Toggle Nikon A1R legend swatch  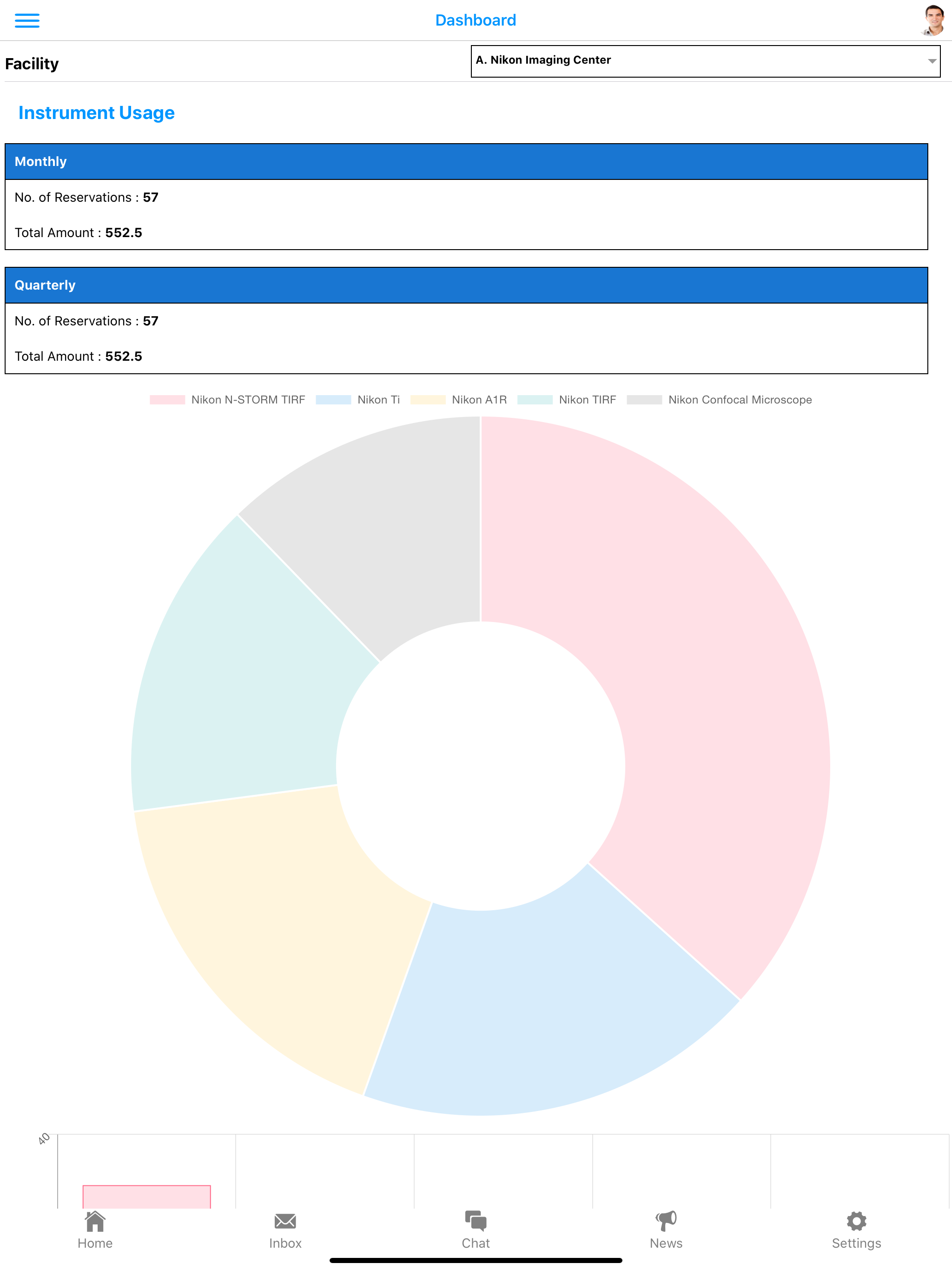tap(428, 400)
